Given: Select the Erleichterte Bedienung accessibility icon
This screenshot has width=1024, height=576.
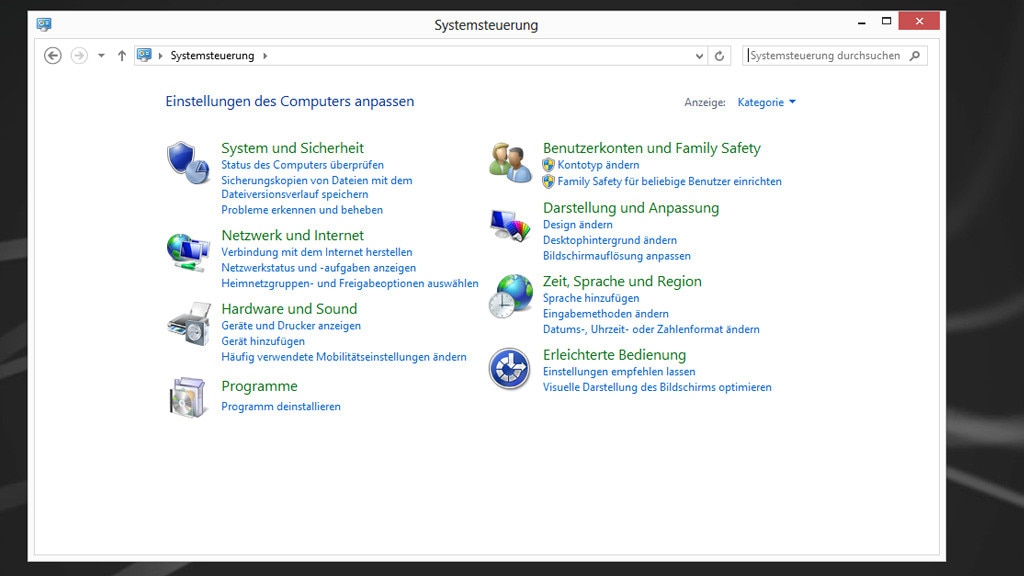Looking at the screenshot, I should (x=508, y=370).
